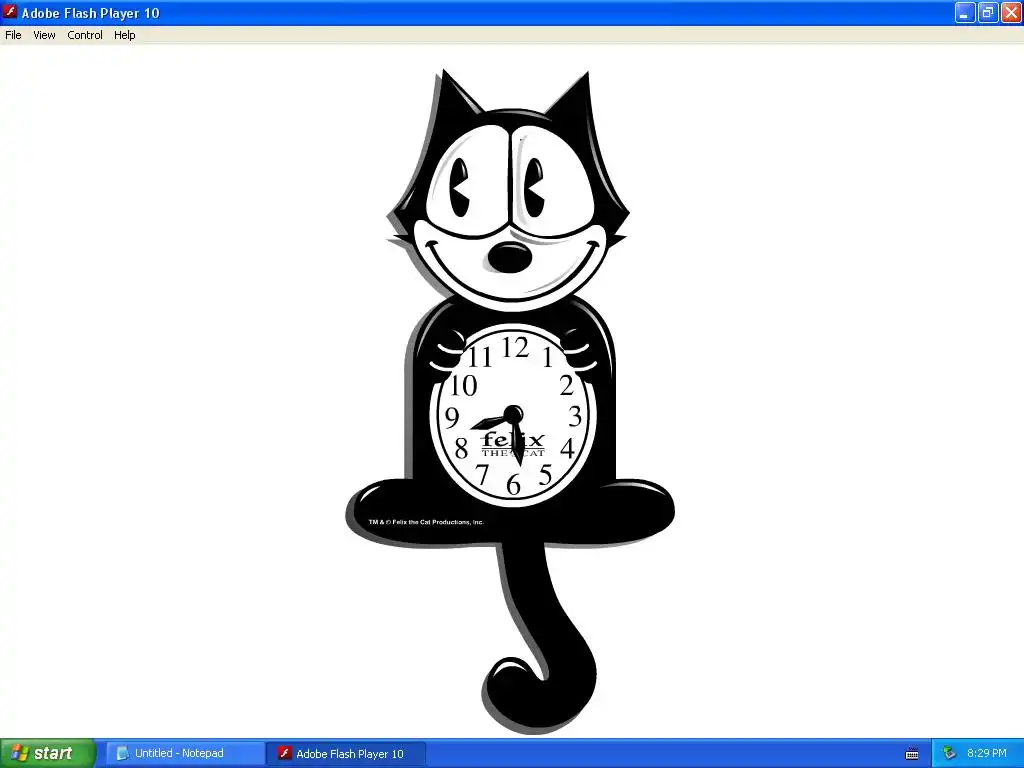The height and width of the screenshot is (768, 1024).
Task: Click the keyboard icon in system tray
Action: pos(912,754)
